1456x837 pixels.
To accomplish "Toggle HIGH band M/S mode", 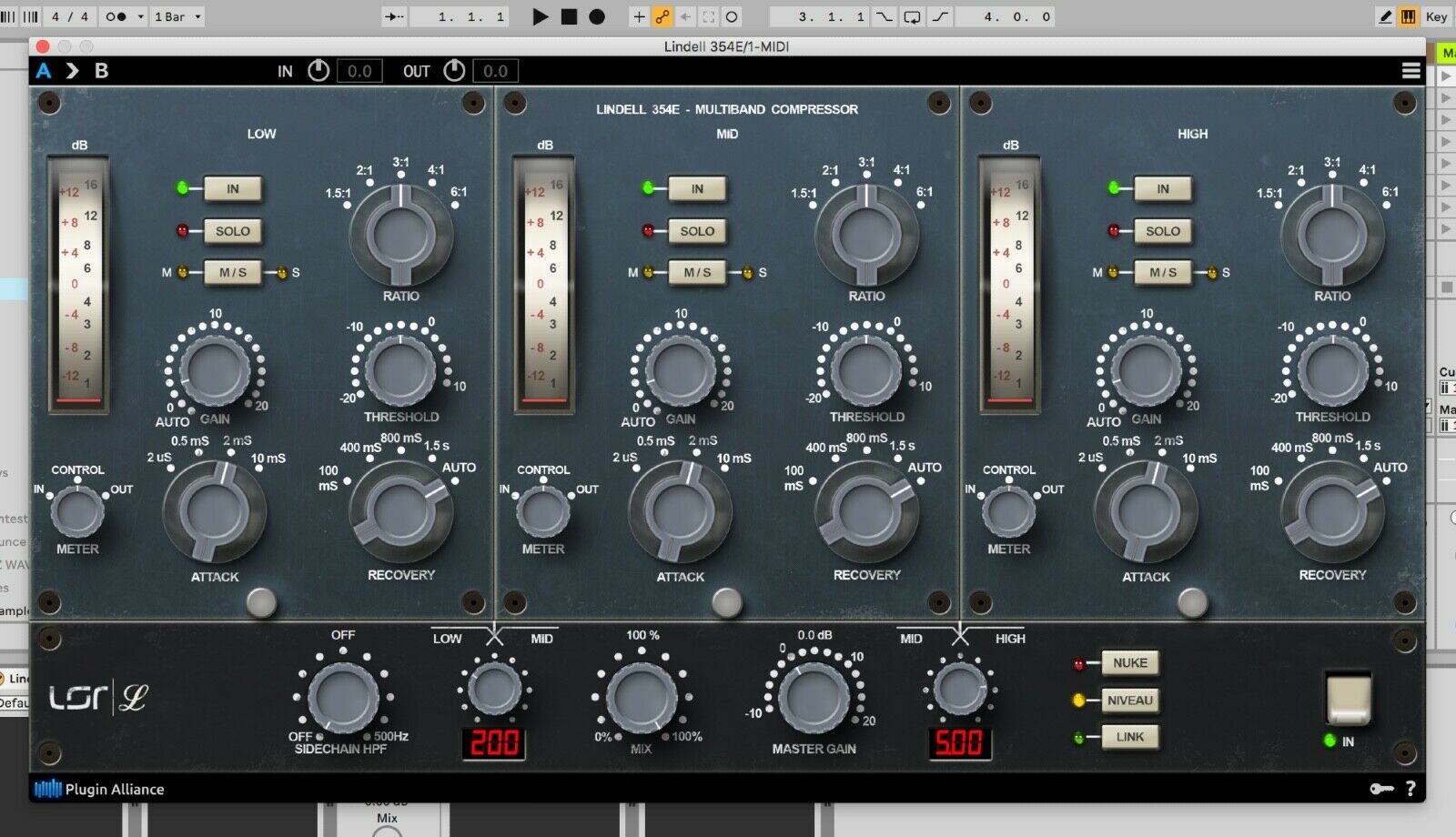I will 1163,272.
